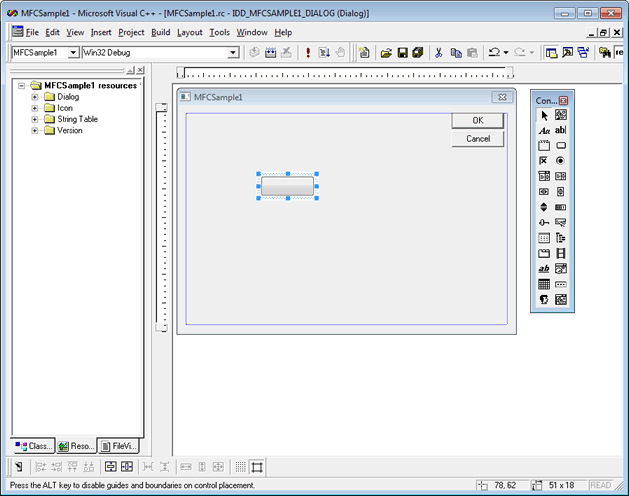The image size is (629, 496).
Task: Switch to the FileView tab
Action: (x=119, y=446)
